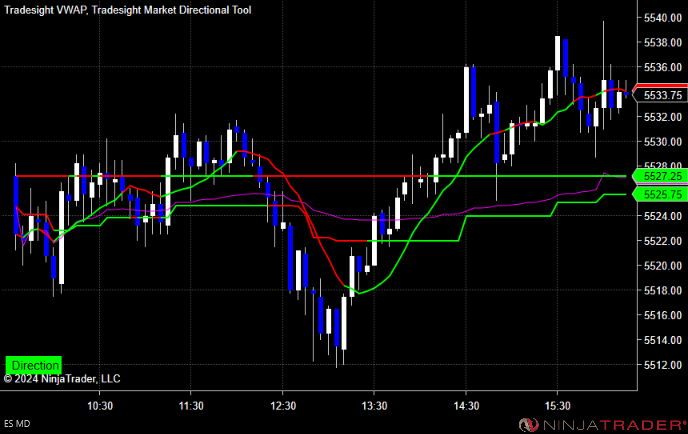This screenshot has height=434, width=688.
Task: Click the 10:30 time axis label
Action: [x=100, y=405]
